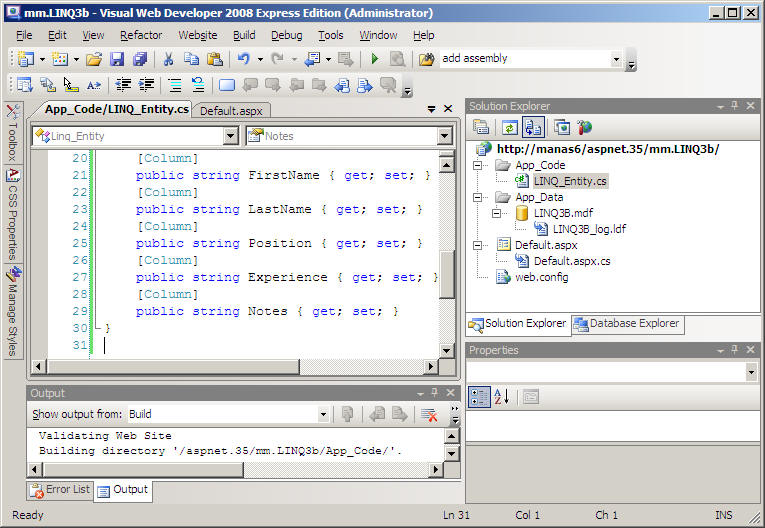This screenshot has height=528, width=765.
Task: Click inside the add assembly search field
Action: pos(525,59)
